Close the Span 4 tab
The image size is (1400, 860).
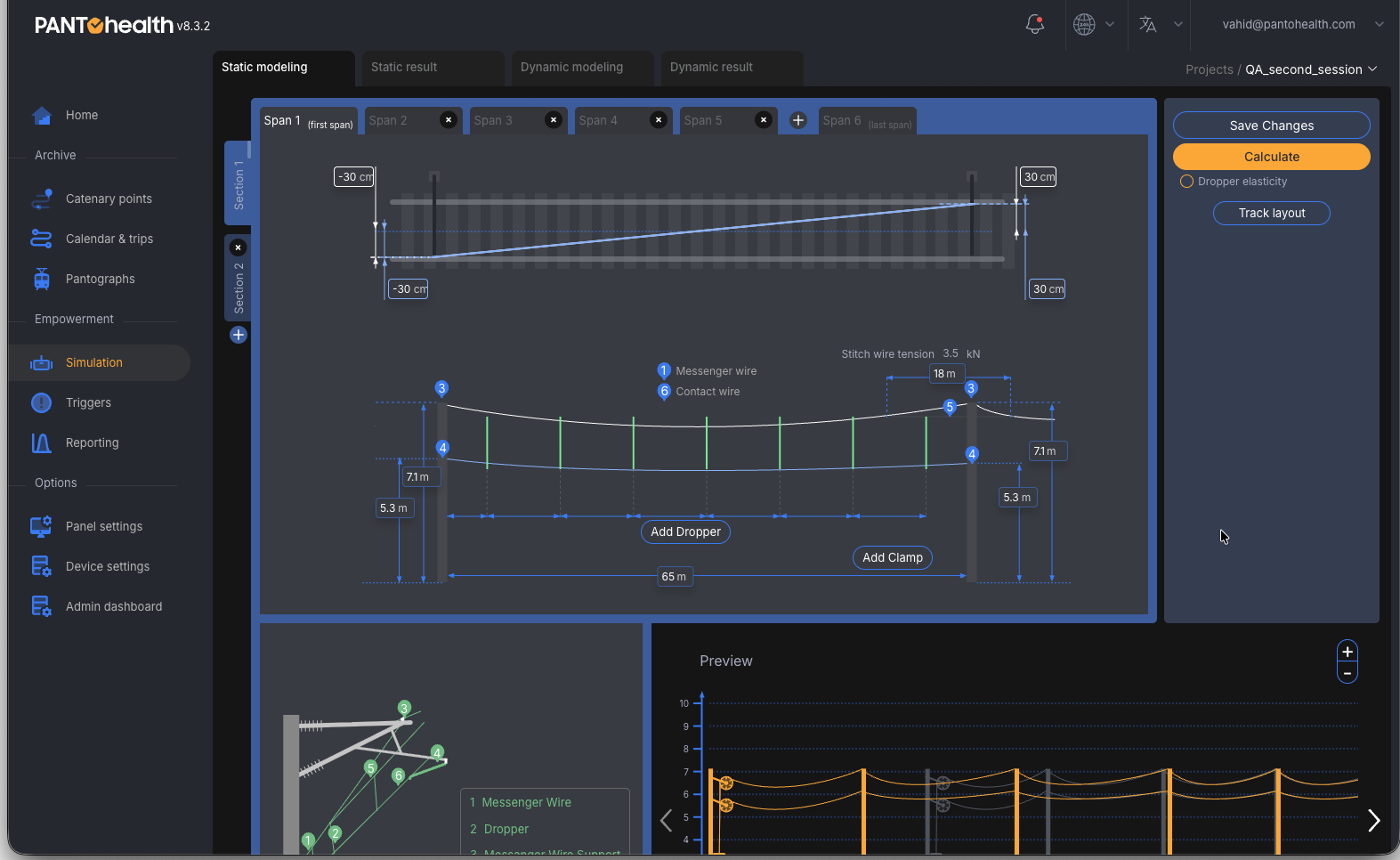click(659, 120)
